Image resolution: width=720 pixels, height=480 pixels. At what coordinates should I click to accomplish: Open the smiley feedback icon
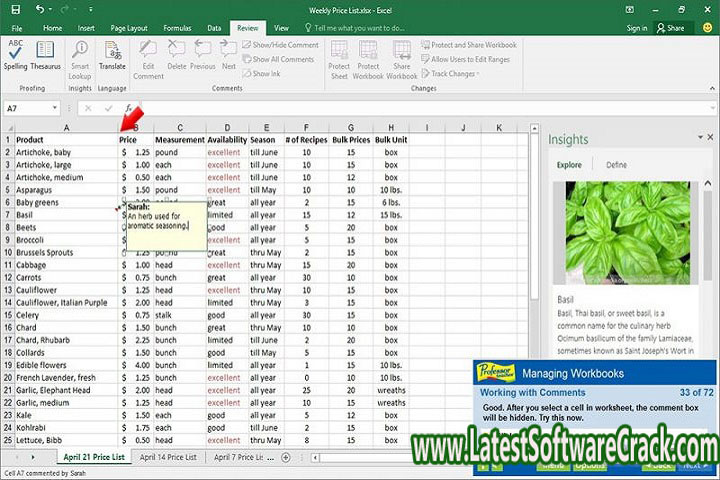[x=708, y=28]
